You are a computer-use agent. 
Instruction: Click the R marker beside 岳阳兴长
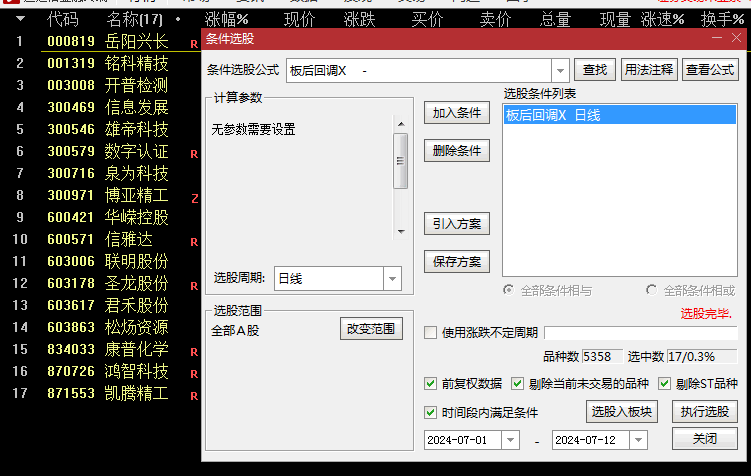[x=194, y=44]
